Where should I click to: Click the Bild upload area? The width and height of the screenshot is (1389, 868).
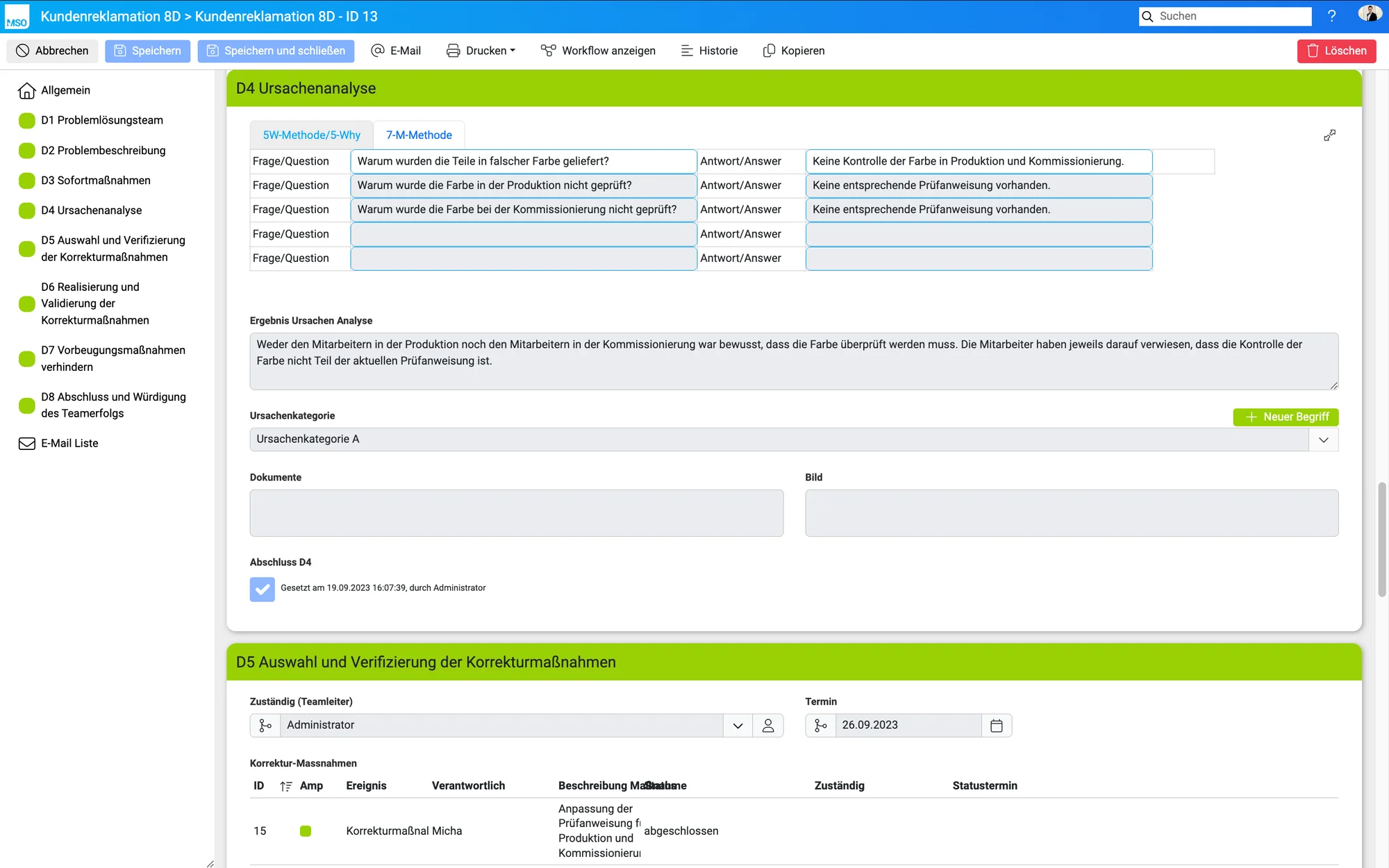tap(1072, 513)
